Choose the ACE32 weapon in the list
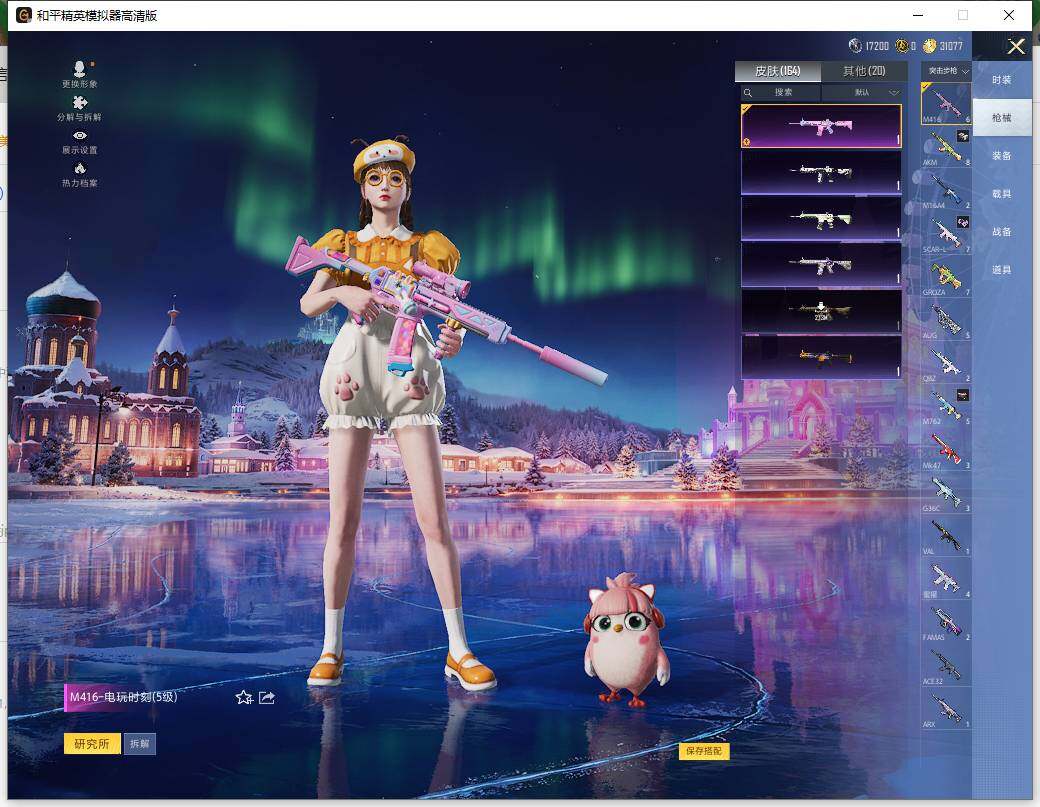1040x807 pixels. 946,665
